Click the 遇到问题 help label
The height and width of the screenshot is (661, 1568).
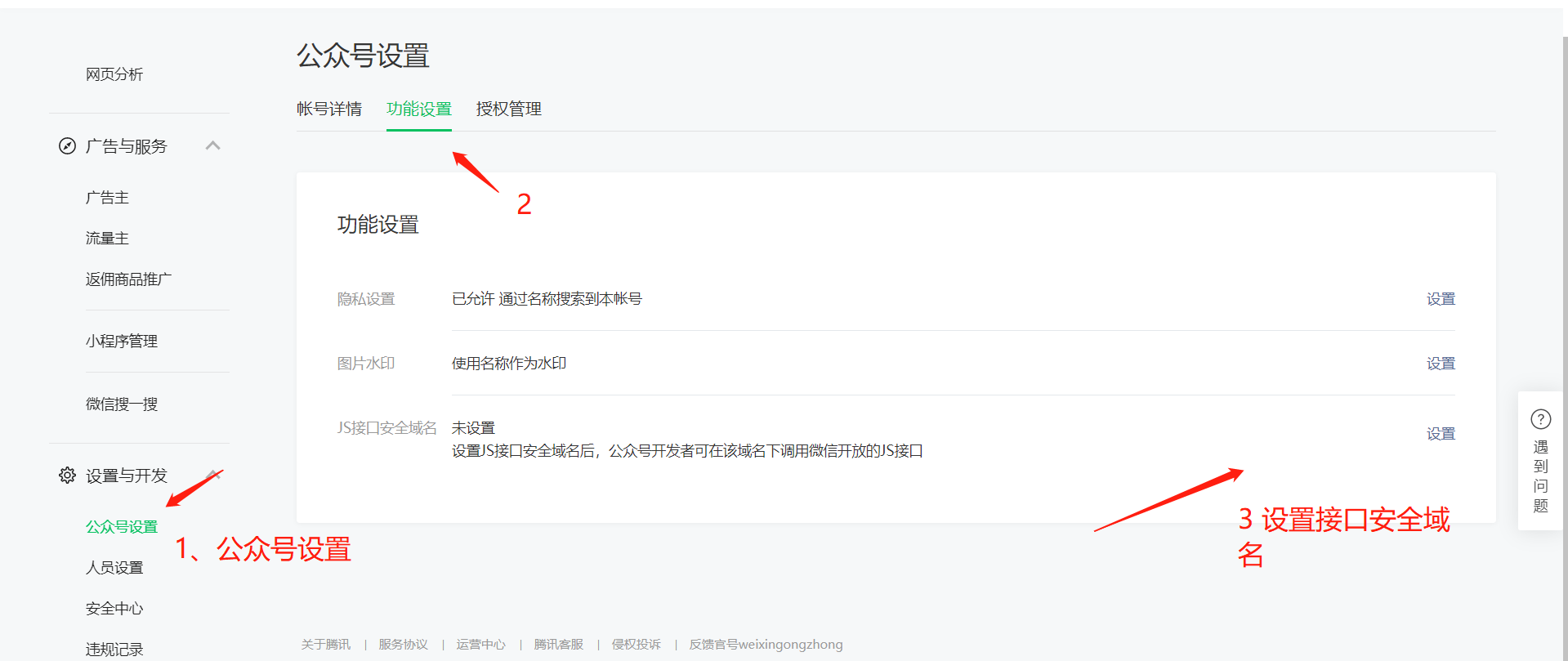[1540, 477]
